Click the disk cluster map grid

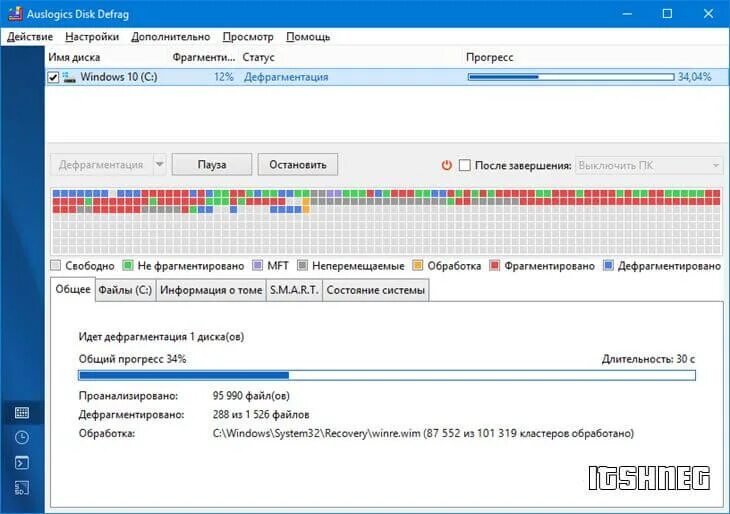pos(386,221)
